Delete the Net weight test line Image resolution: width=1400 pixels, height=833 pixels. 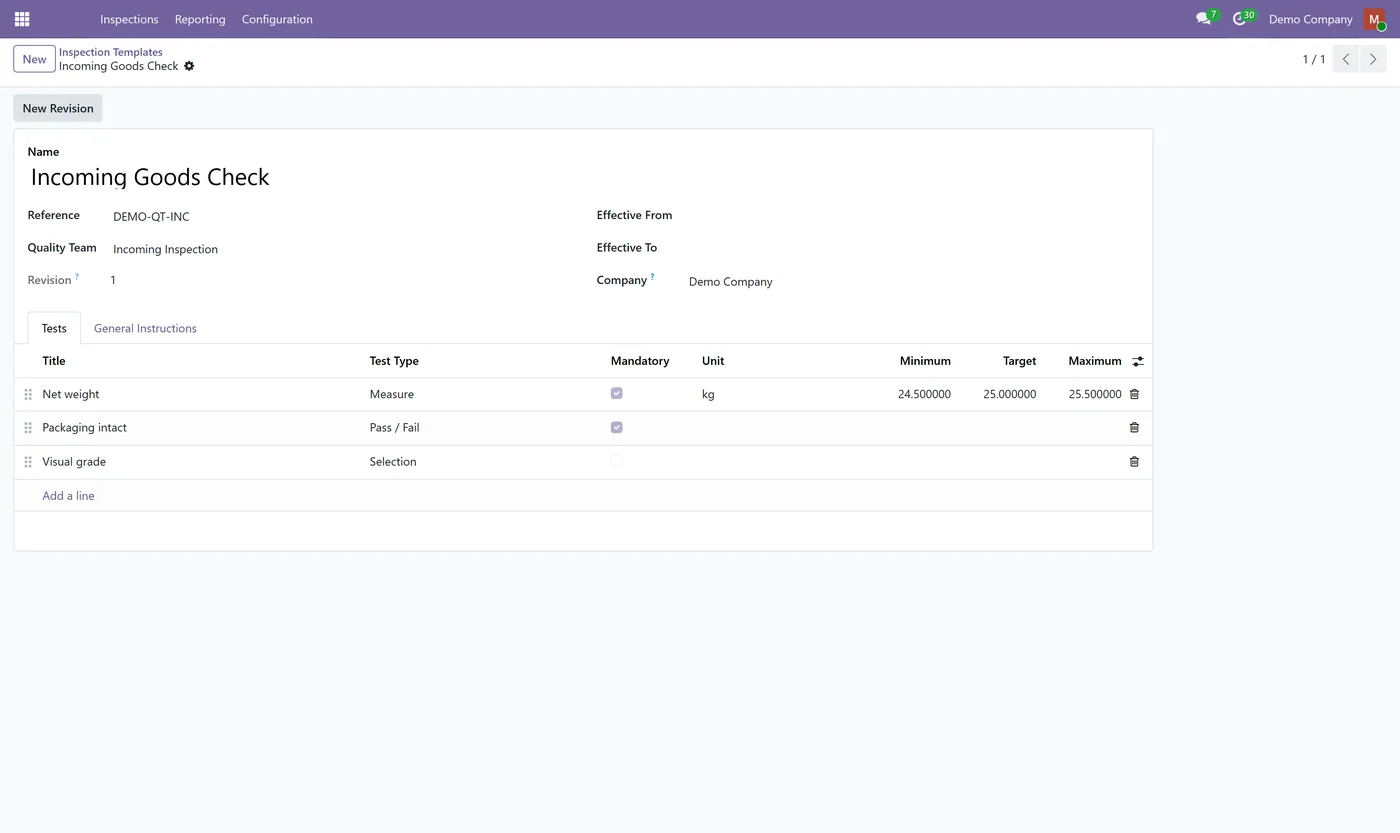pos(1134,394)
